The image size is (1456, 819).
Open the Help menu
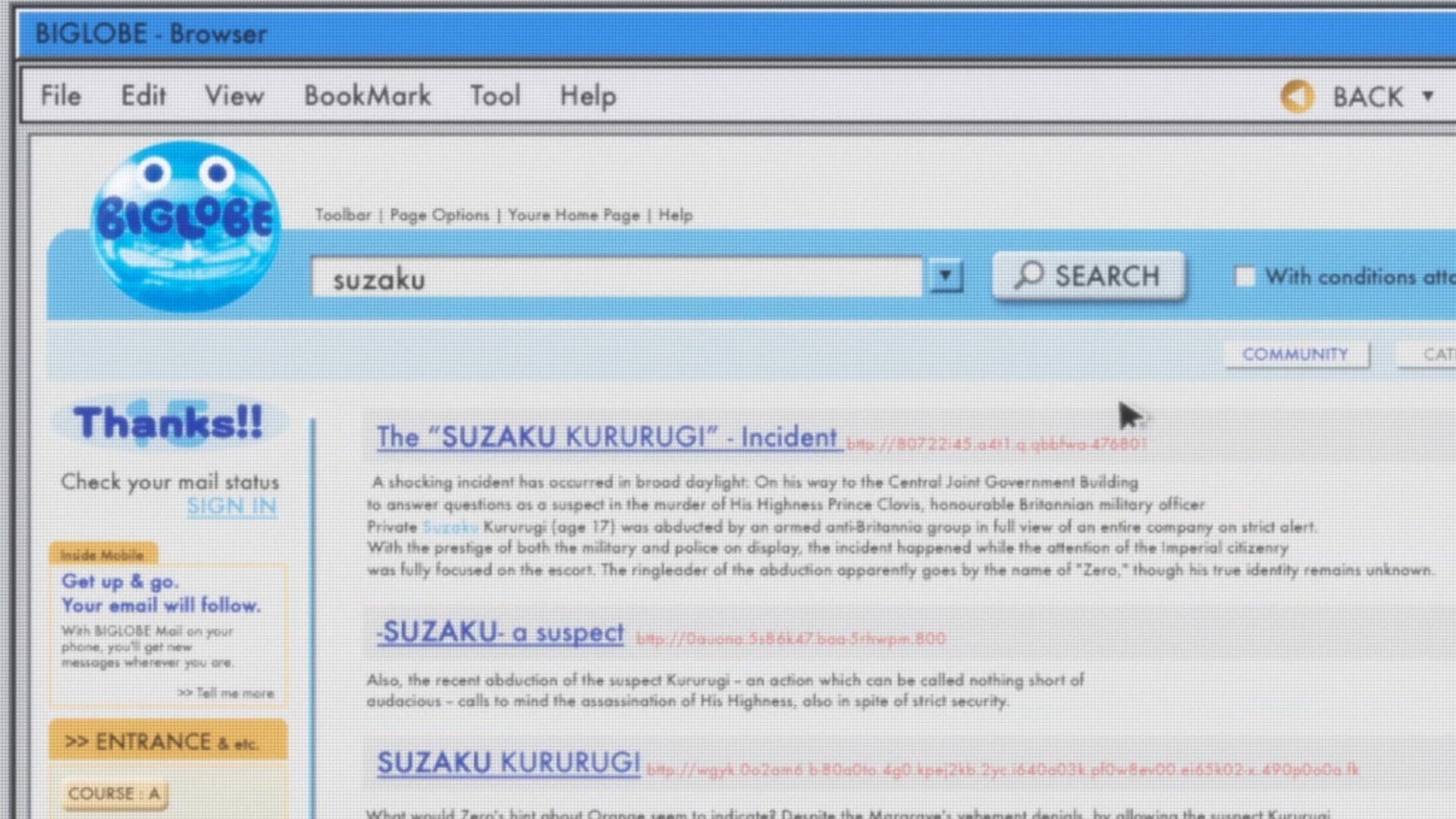pos(588,96)
